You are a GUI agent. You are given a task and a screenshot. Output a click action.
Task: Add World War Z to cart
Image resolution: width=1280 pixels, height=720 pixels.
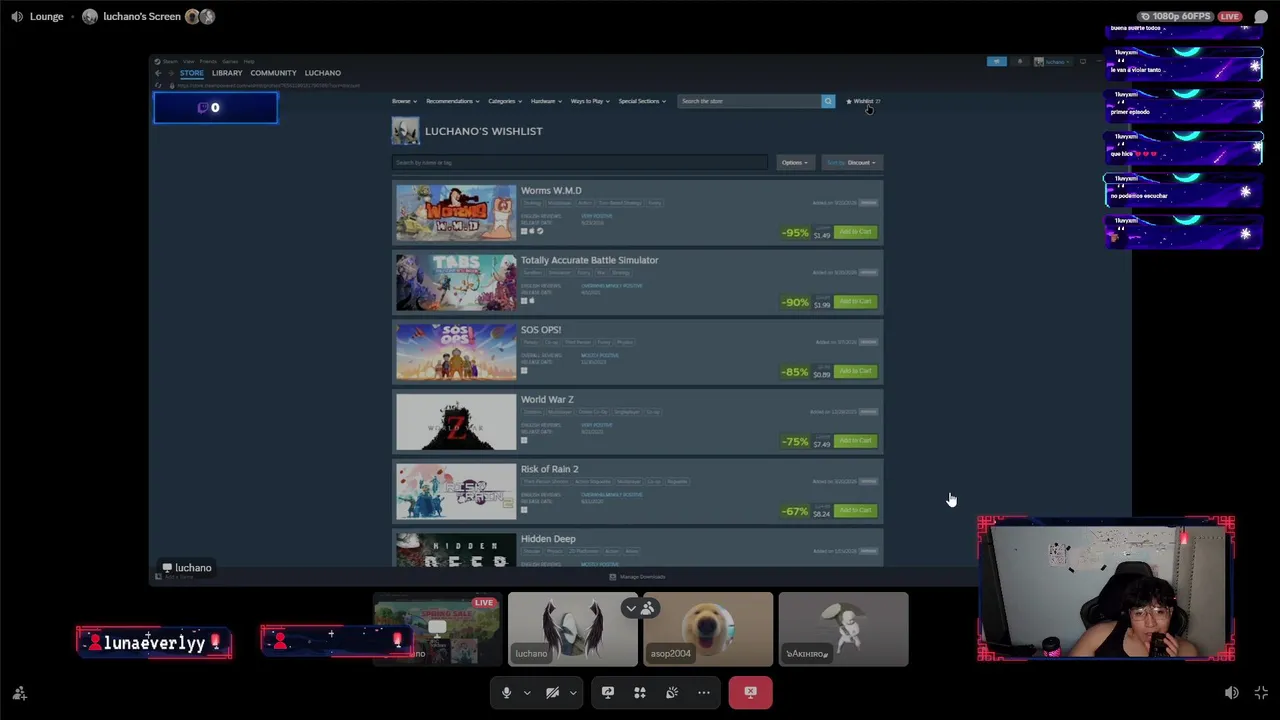click(855, 441)
